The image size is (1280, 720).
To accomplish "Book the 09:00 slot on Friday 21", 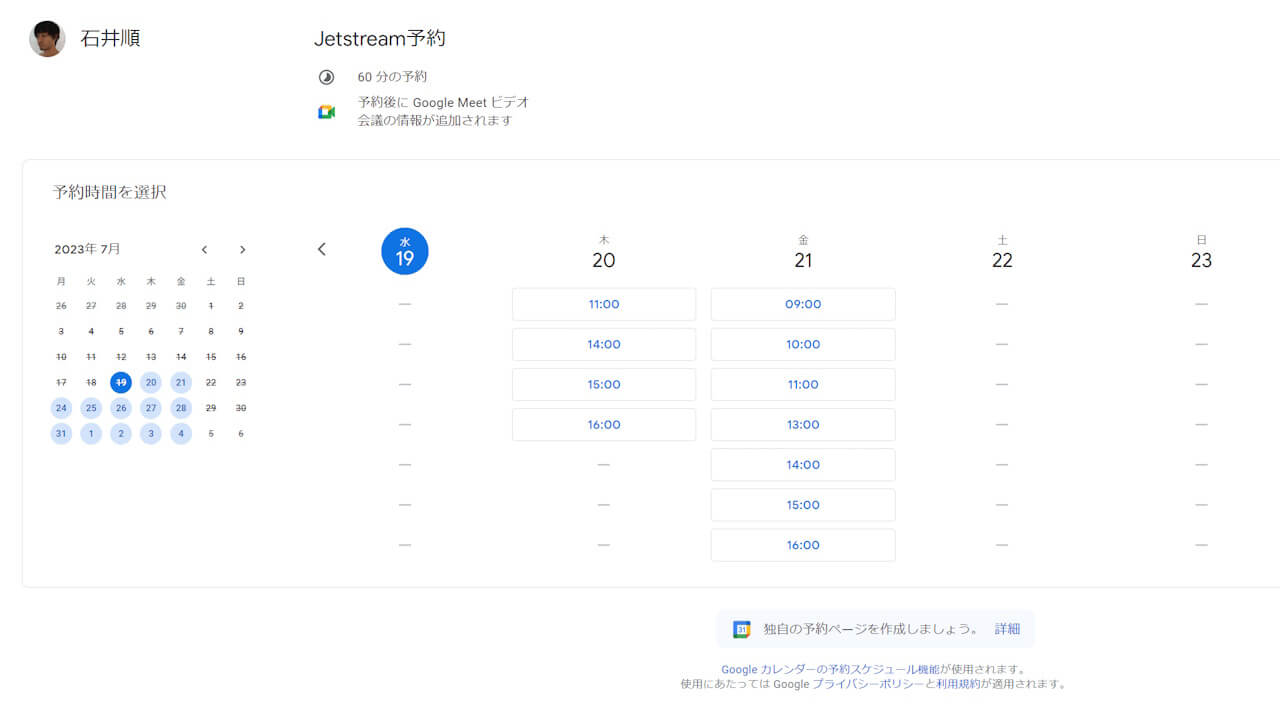I will click(x=802, y=304).
